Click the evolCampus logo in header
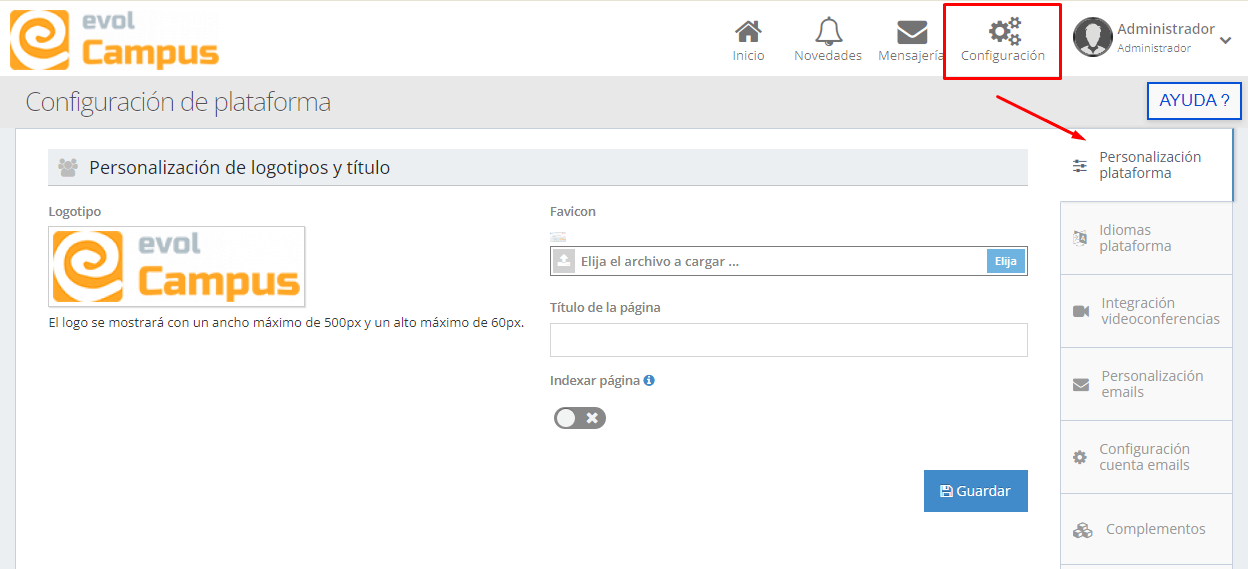 pyautogui.click(x=114, y=40)
